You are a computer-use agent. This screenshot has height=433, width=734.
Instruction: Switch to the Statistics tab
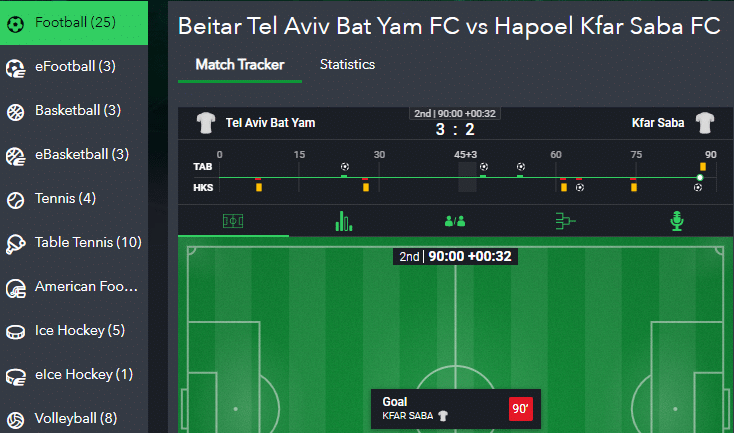pos(347,65)
